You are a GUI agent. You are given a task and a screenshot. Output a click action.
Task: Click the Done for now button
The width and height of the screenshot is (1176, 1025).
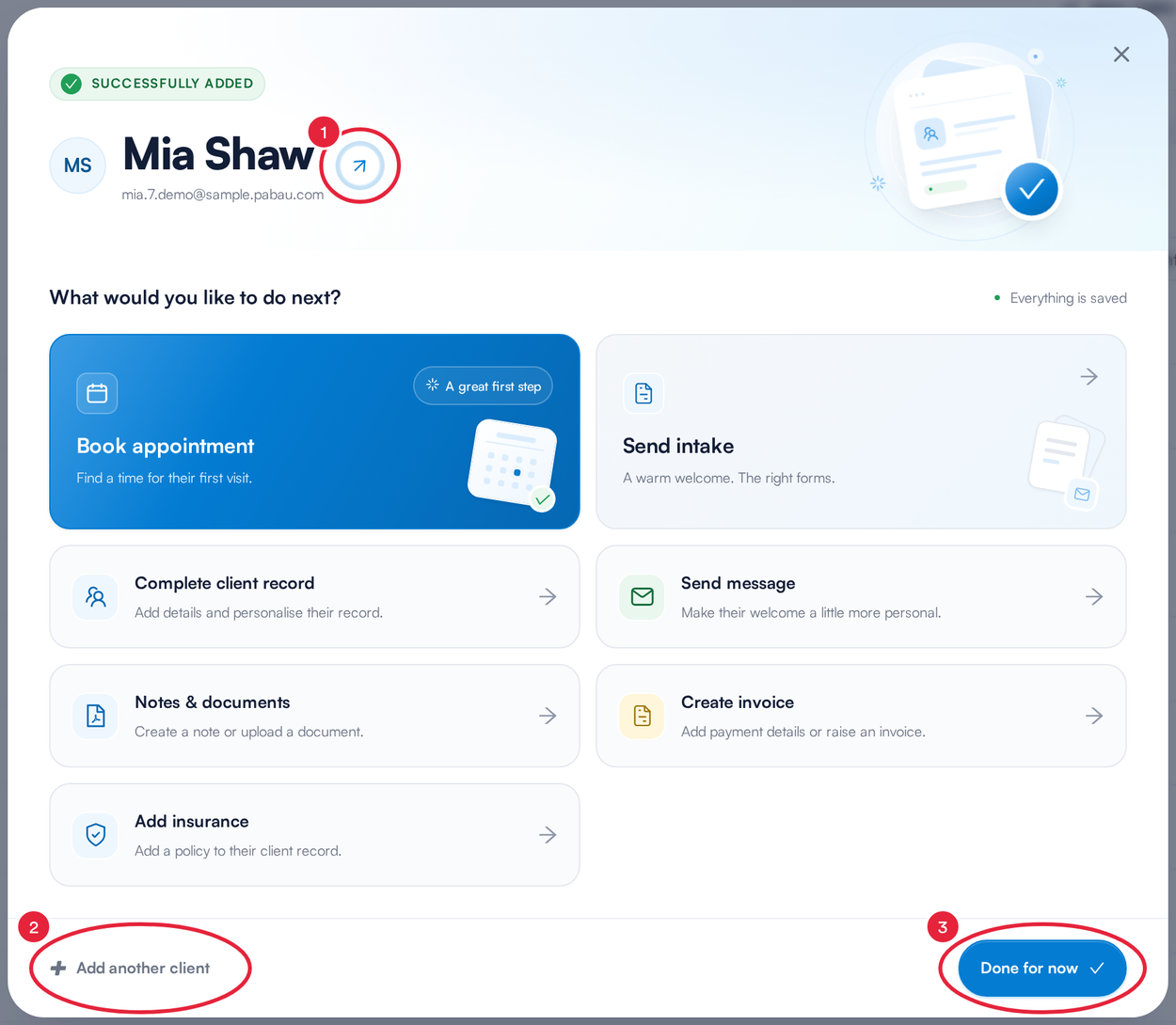pyautogui.click(x=1042, y=969)
